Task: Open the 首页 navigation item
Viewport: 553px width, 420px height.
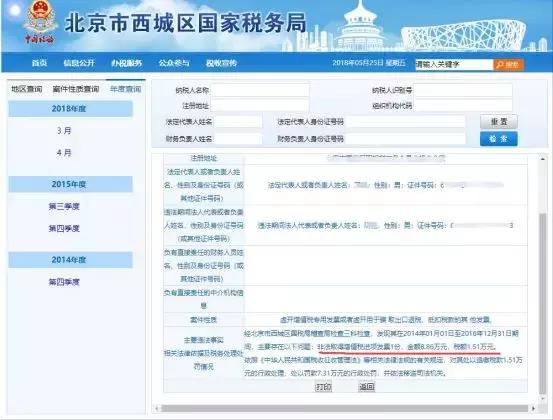Action: (39, 63)
